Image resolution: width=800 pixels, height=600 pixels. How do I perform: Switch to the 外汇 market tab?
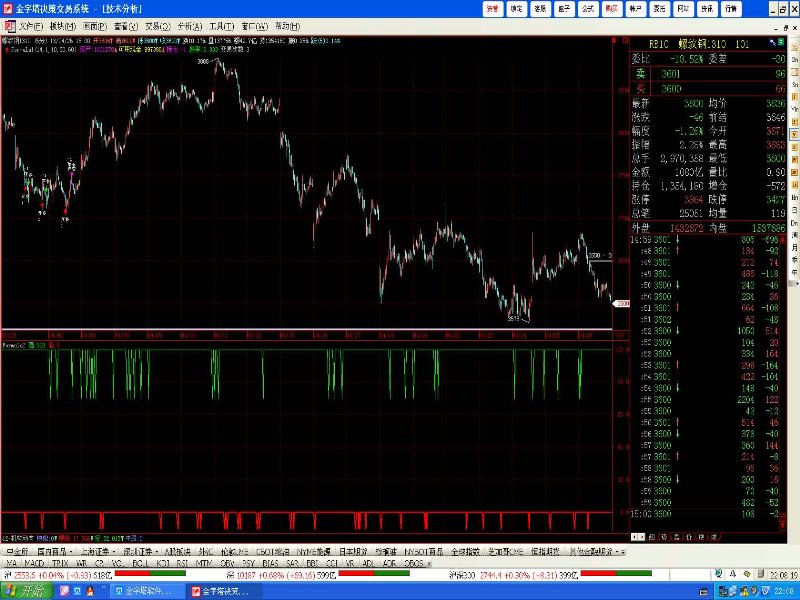tap(206, 552)
